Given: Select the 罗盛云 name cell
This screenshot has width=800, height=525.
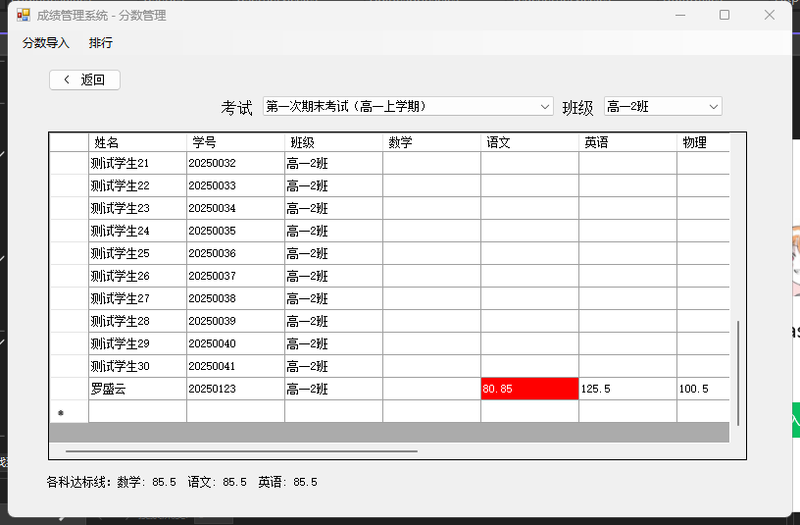Looking at the screenshot, I should [138, 389].
